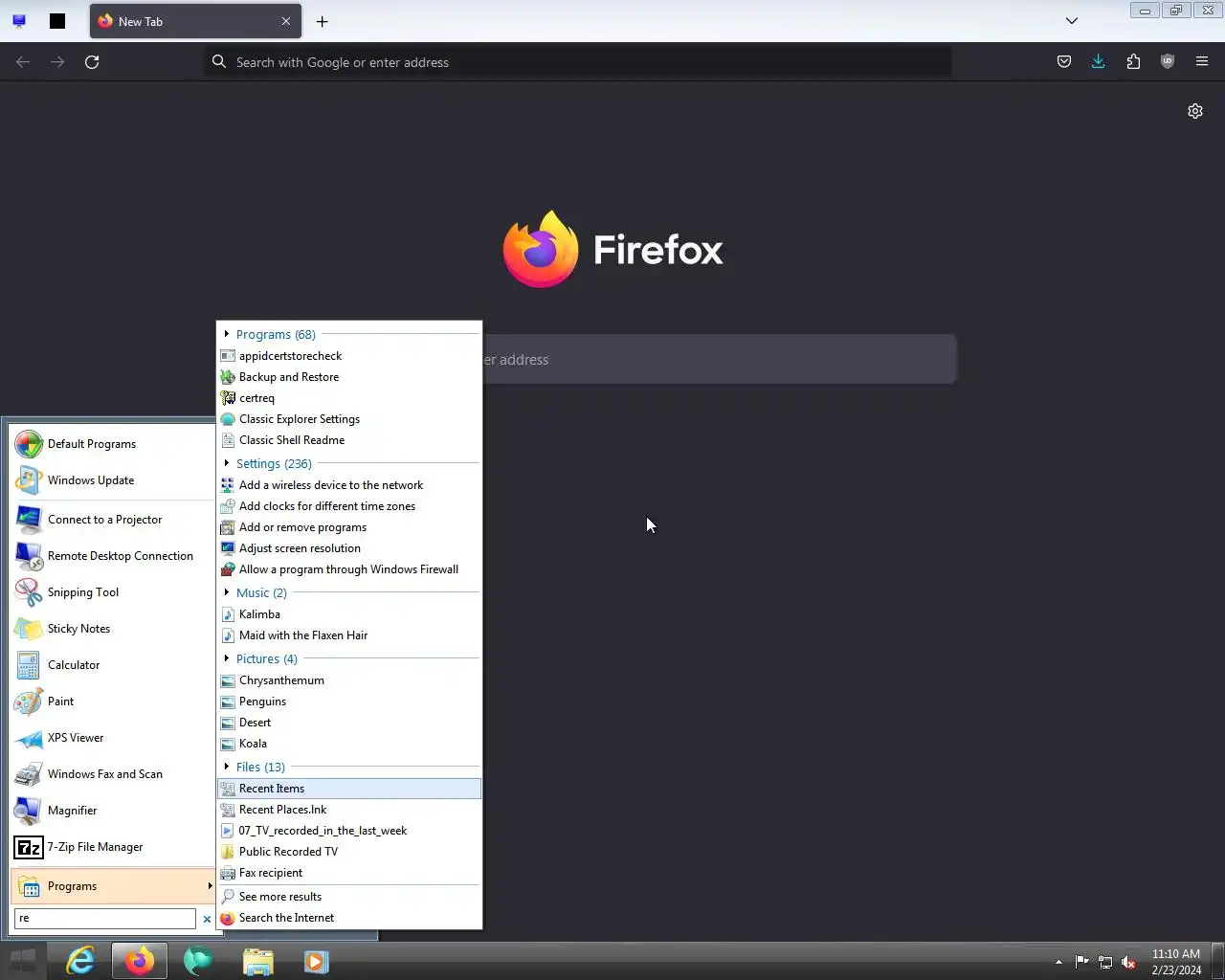Open Windows Explorer folder on the taskbar

point(258,961)
